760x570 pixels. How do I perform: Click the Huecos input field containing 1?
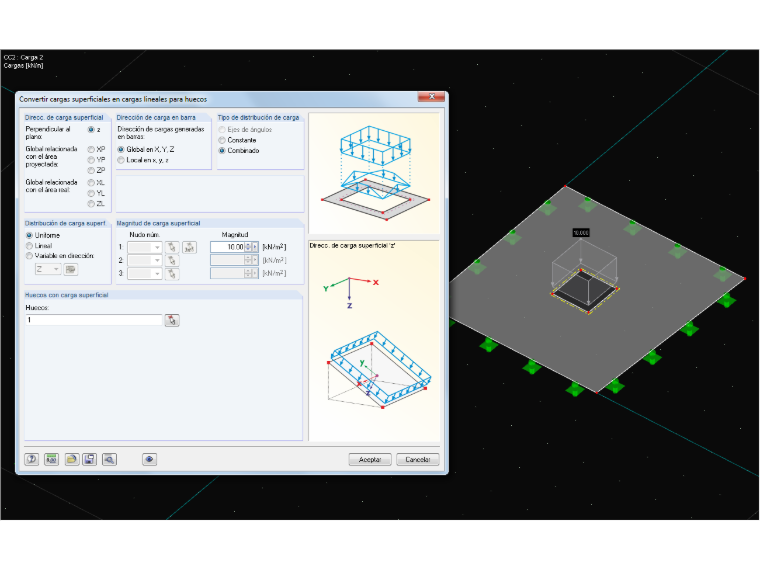tap(94, 320)
